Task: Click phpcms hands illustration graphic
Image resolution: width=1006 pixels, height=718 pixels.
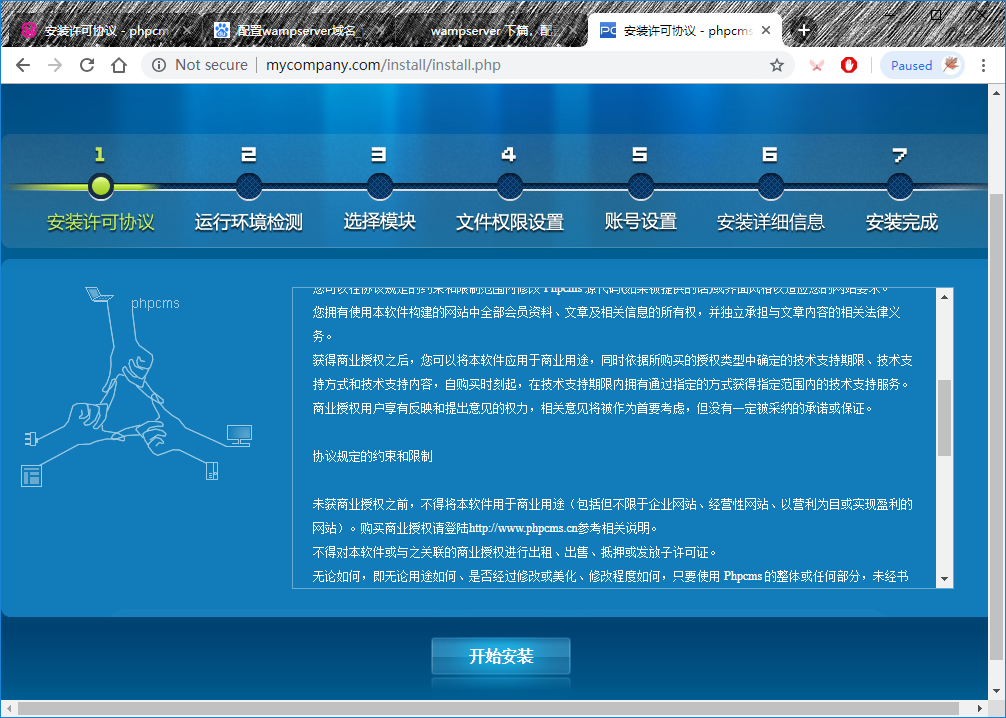Action: click(x=137, y=386)
